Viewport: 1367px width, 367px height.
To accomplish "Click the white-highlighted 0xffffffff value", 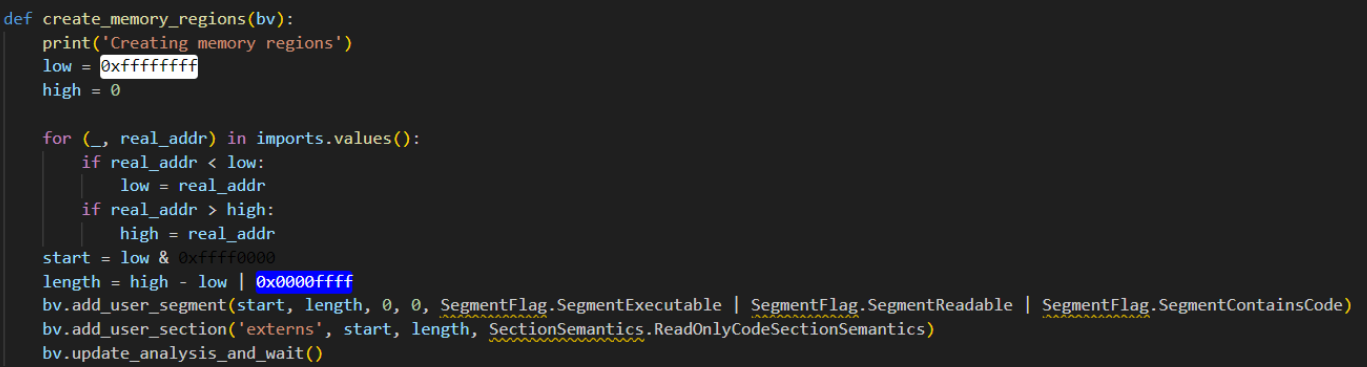I will click(148, 66).
